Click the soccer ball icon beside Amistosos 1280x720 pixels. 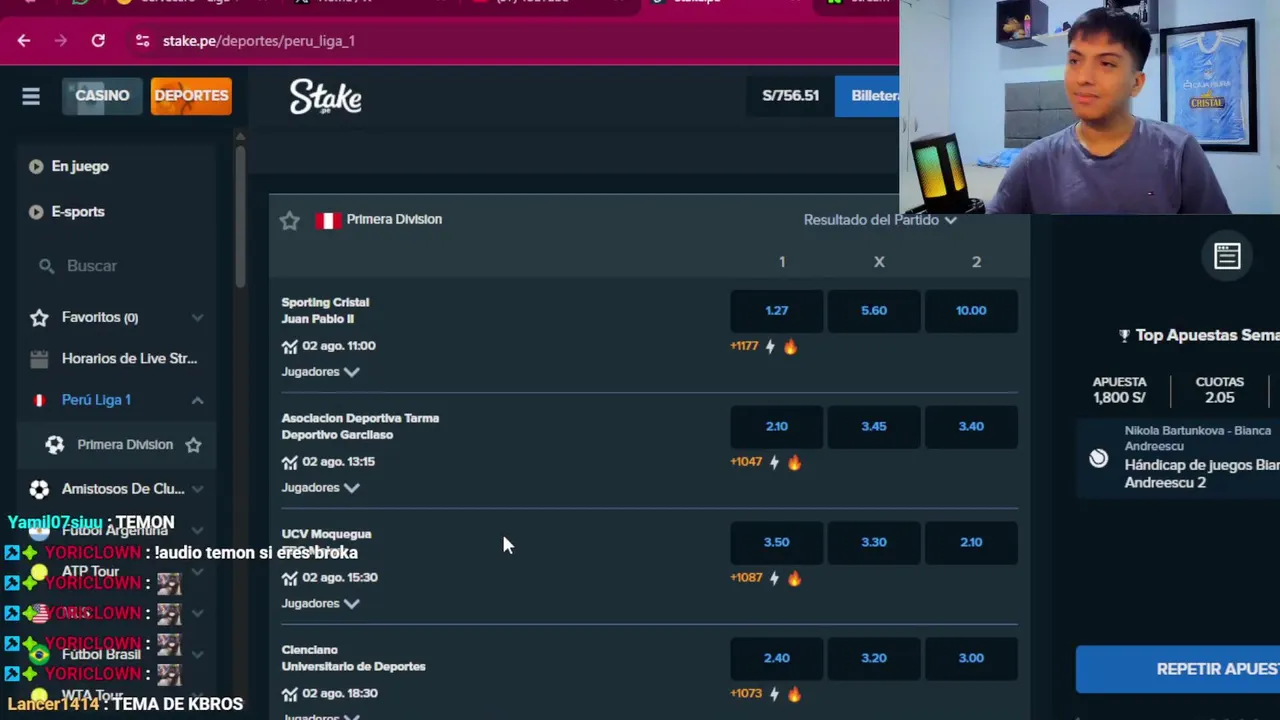click(39, 489)
